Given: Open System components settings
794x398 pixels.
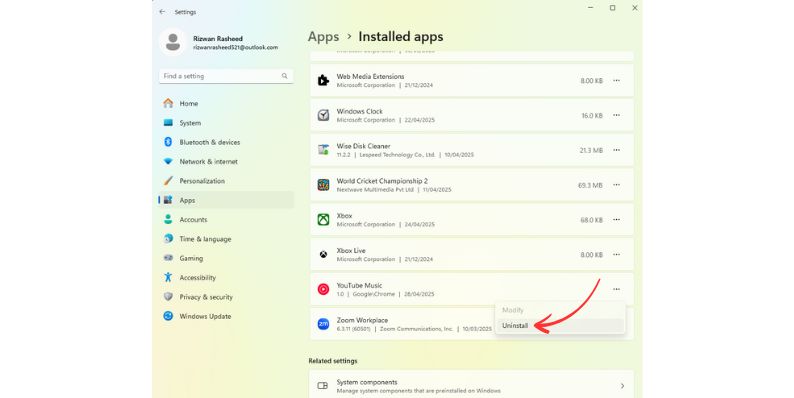Looking at the screenshot, I should point(471,386).
